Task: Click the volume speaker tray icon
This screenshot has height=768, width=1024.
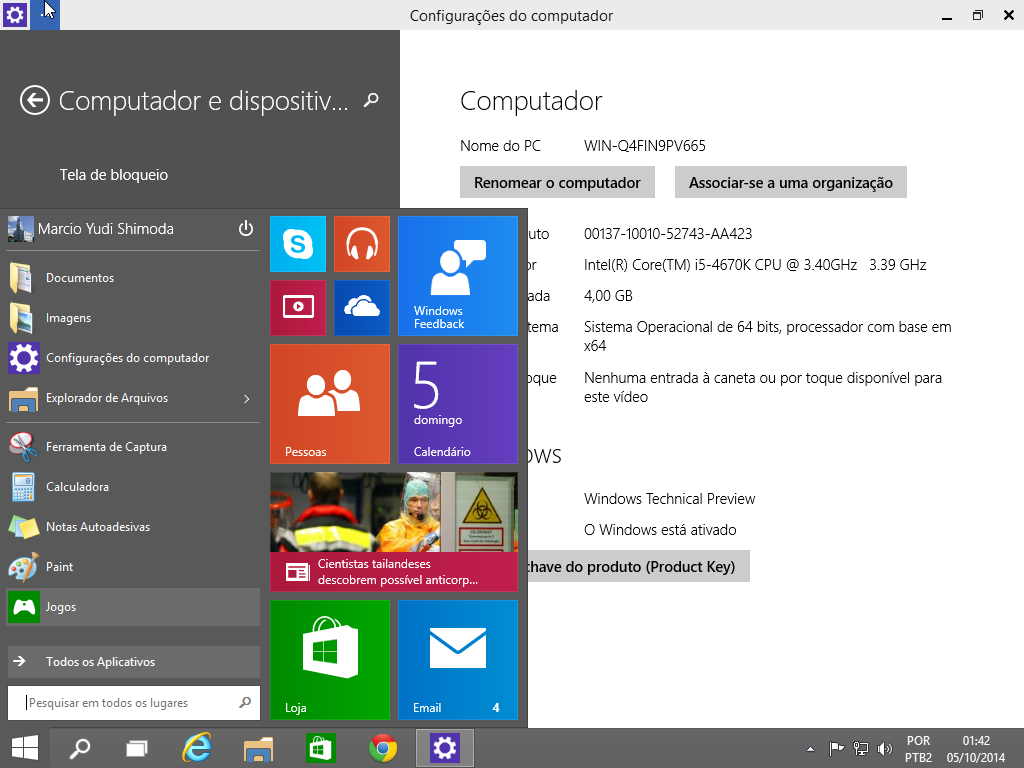Action: pyautogui.click(x=885, y=749)
